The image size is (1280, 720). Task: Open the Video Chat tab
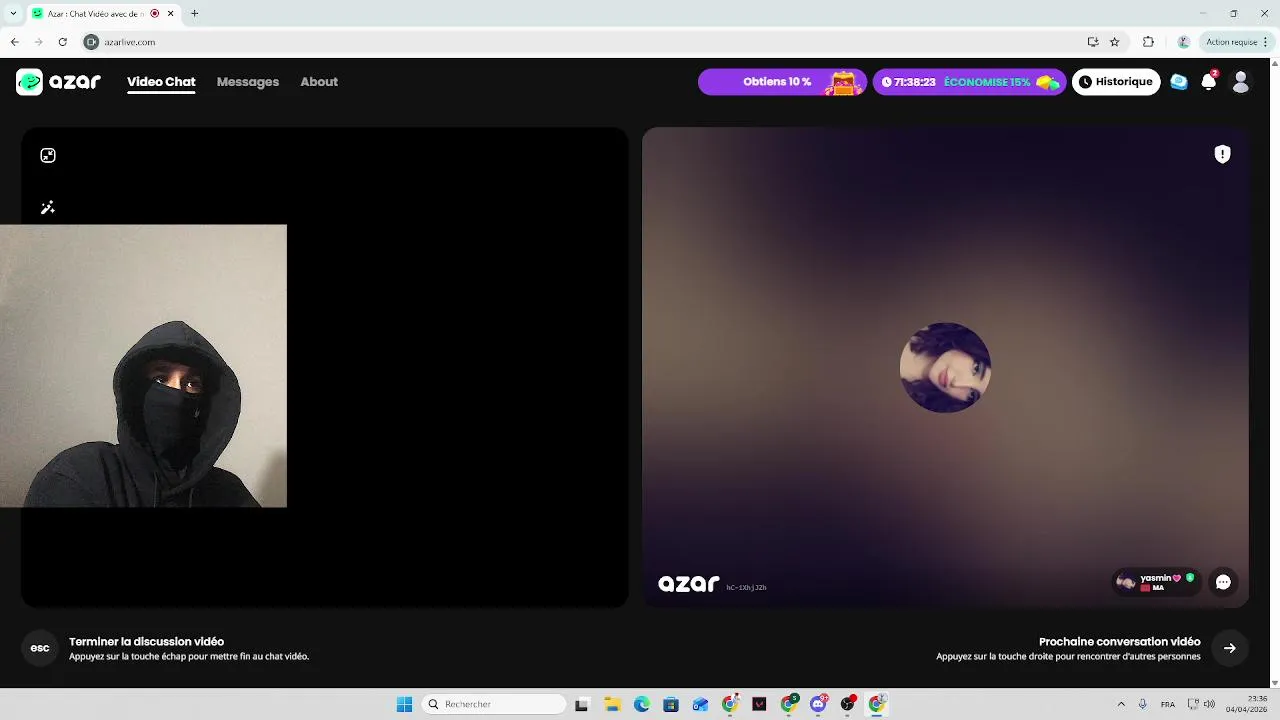point(161,82)
